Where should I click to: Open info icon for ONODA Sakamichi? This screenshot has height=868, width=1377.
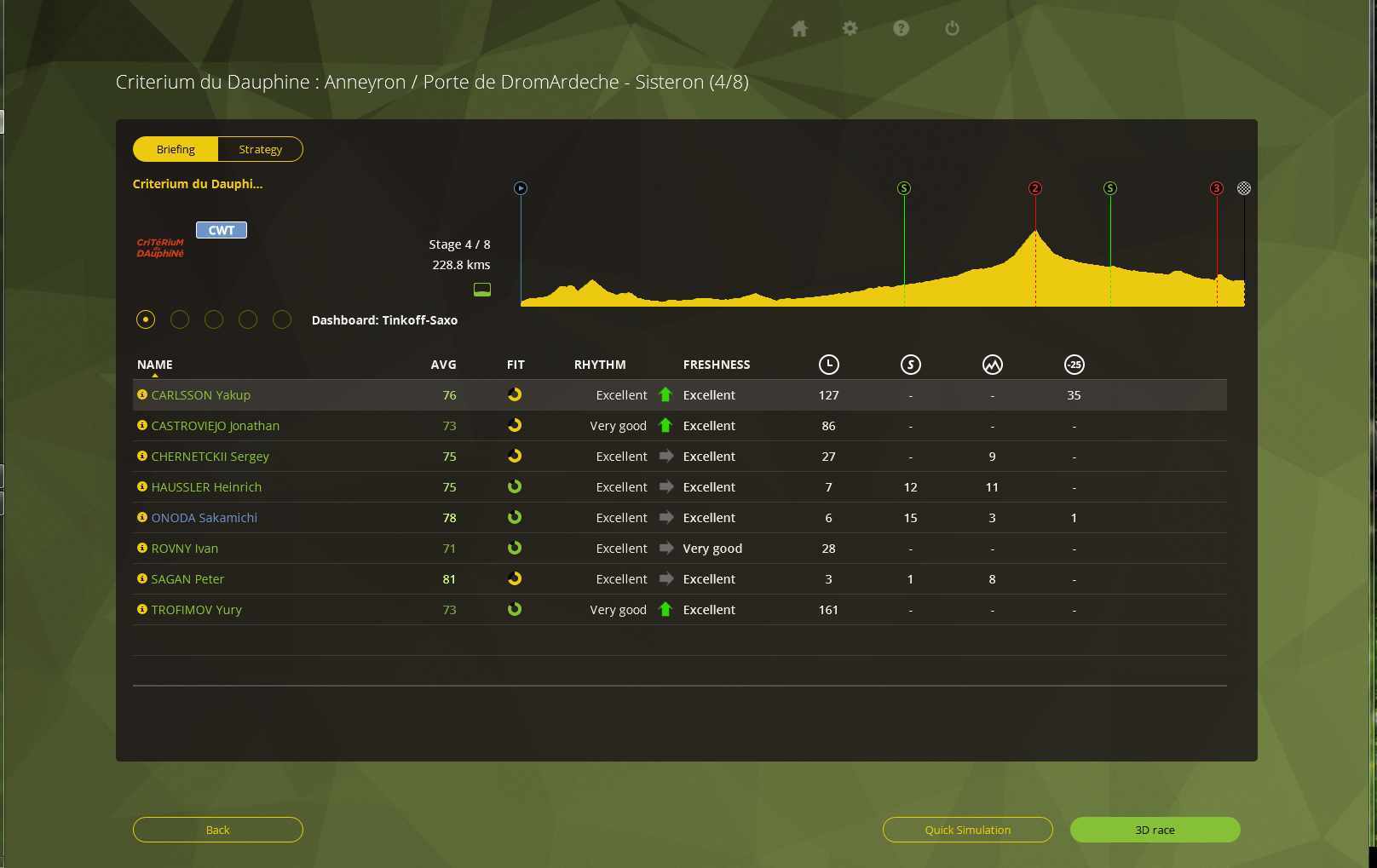(x=142, y=517)
